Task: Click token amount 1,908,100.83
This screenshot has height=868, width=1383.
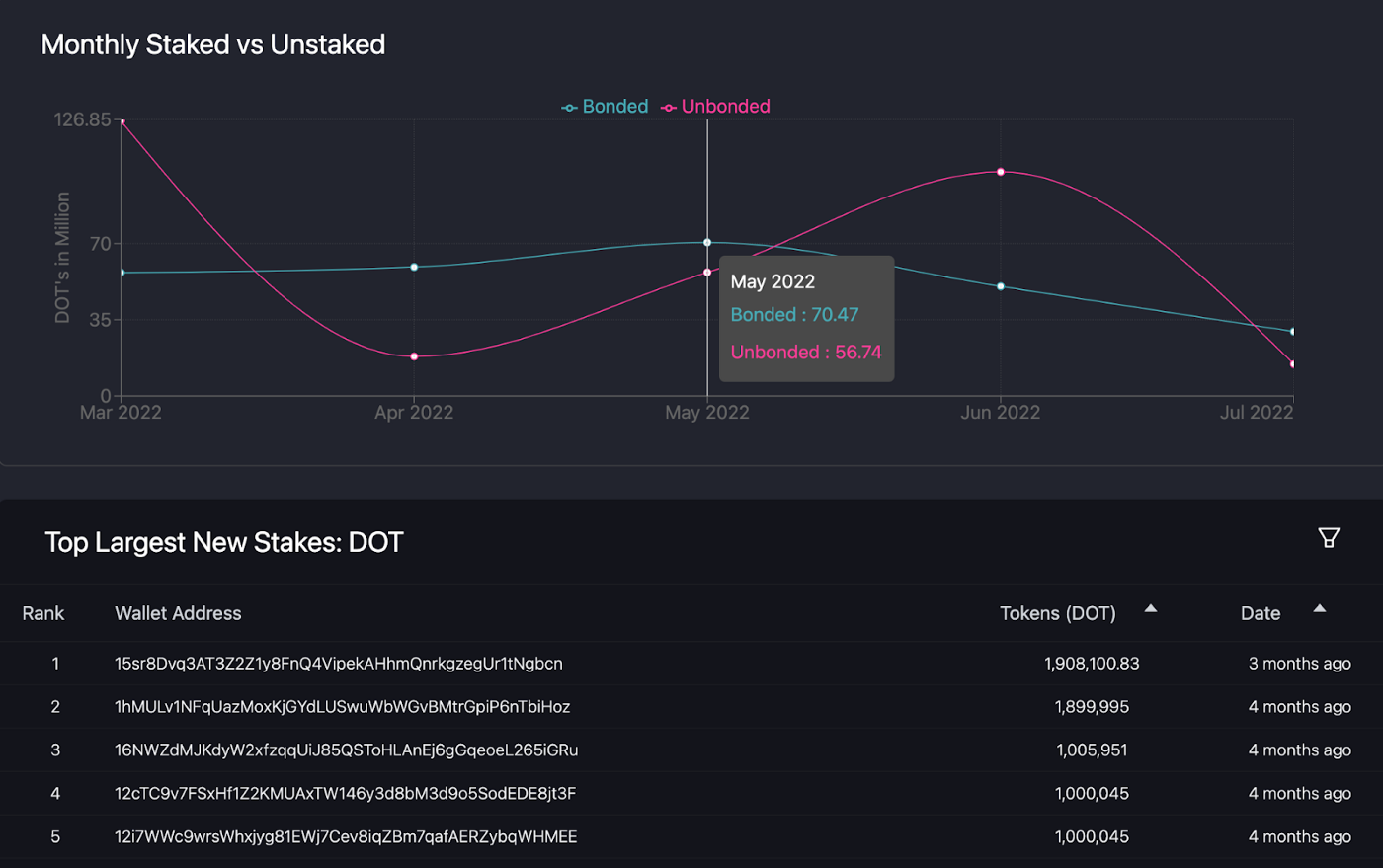Action: pos(1092,664)
